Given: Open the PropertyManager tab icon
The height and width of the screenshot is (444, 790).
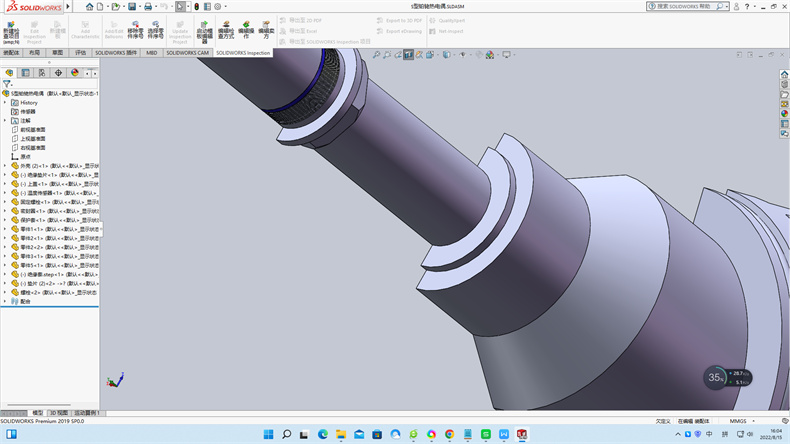Looking at the screenshot, I should (26, 73).
